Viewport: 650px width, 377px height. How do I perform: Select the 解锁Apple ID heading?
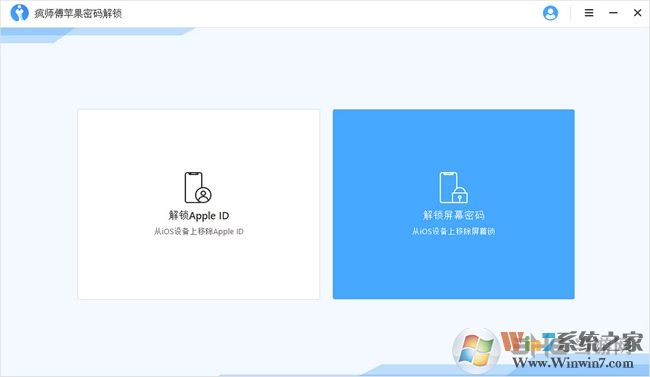coord(199,215)
